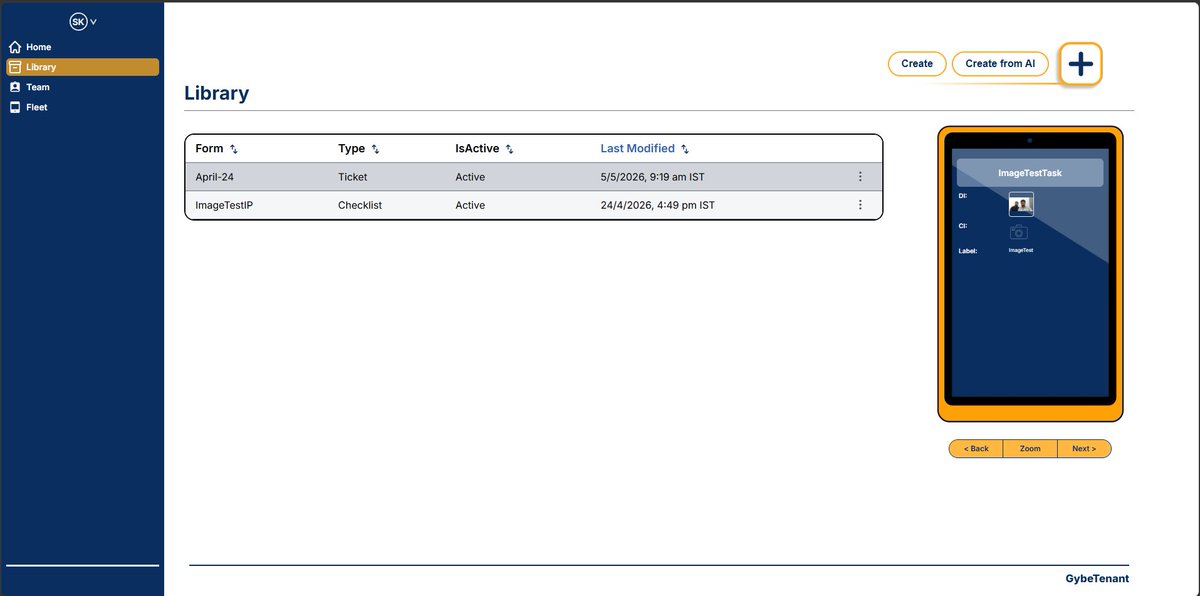Sort by the IsActive column arrows
The image size is (1200, 596).
[509, 149]
